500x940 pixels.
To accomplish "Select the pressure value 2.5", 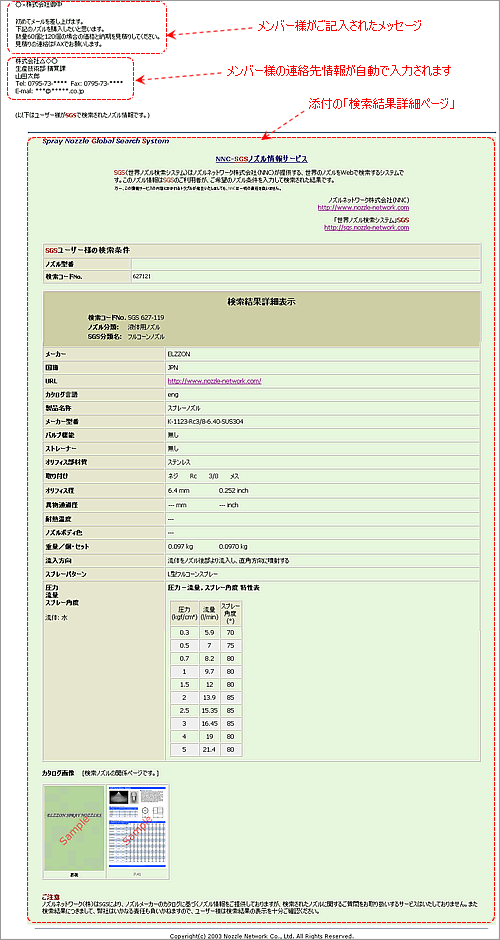I will coord(185,710).
